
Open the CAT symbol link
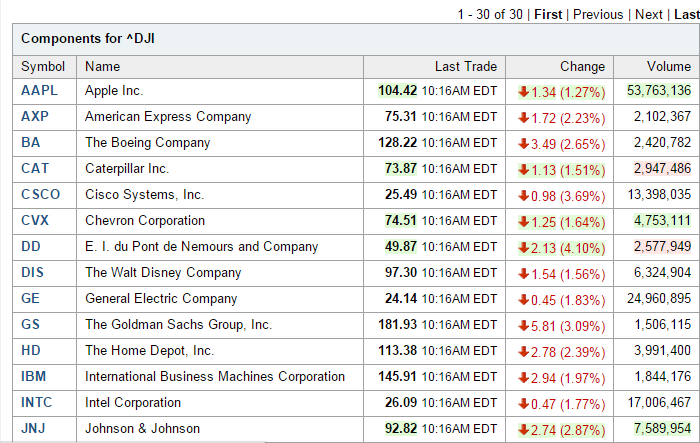click(x=35, y=168)
